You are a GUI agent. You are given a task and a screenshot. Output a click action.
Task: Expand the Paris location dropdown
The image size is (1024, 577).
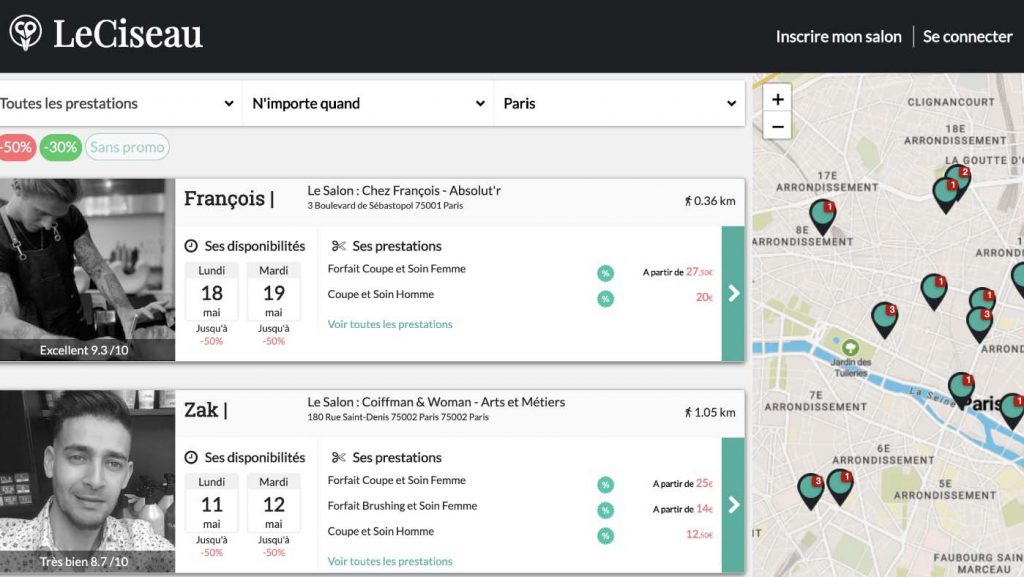coord(619,103)
